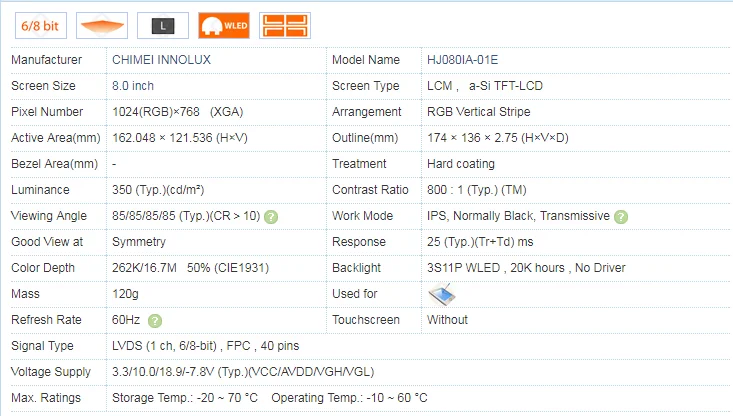Click the Outline(mm) row label
This screenshot has width=733, height=416.
pyautogui.click(x=365, y=138)
